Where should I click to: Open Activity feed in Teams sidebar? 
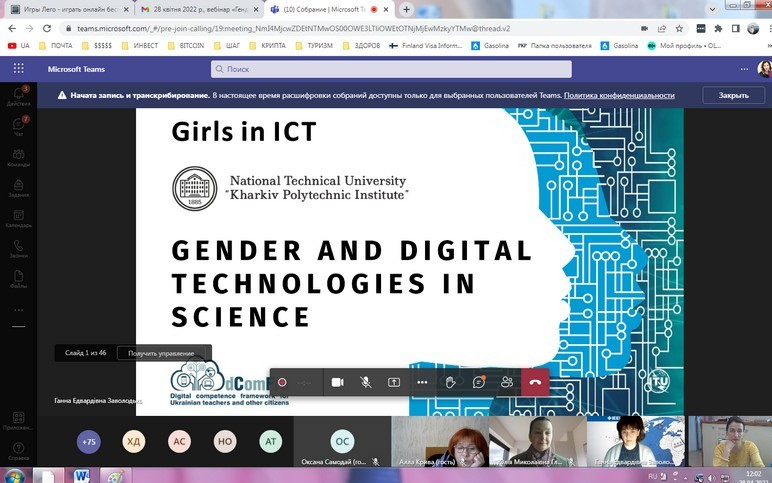coord(18,95)
